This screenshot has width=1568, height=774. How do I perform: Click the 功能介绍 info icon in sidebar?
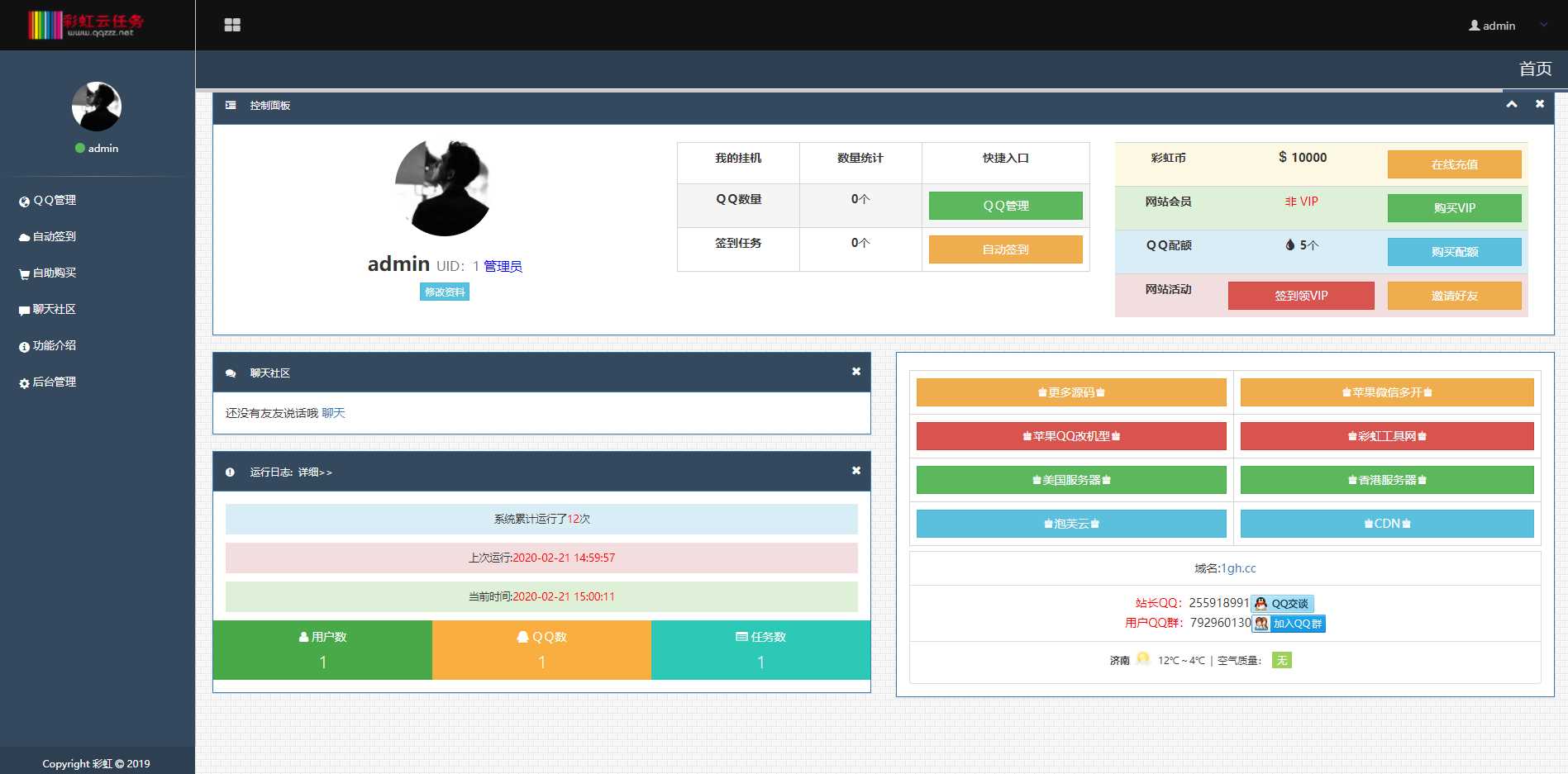[x=24, y=345]
